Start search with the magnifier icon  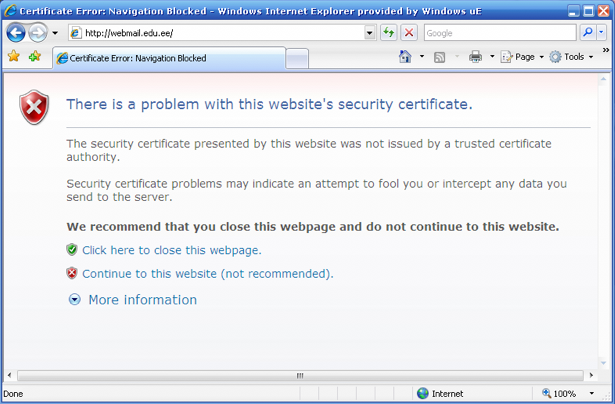click(588, 33)
